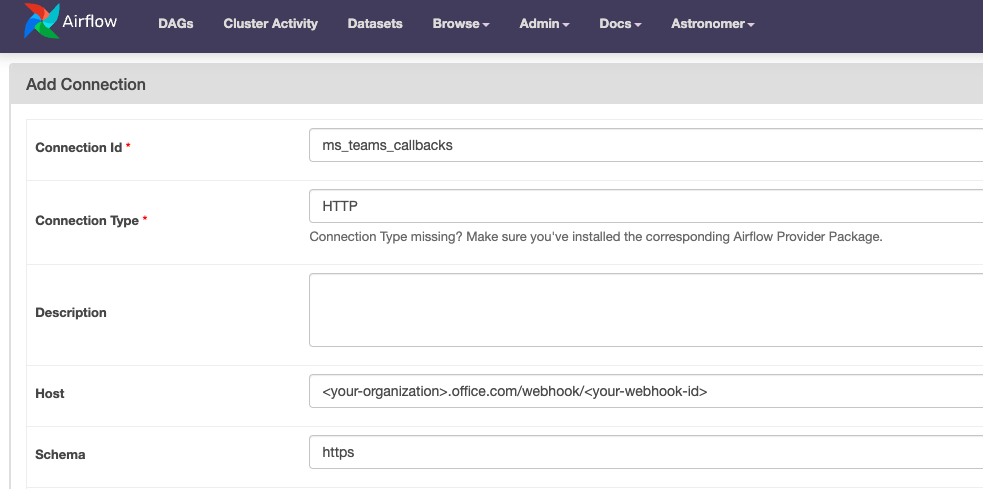Expand the Browse dropdown menu
The image size is (983, 489).
460,24
